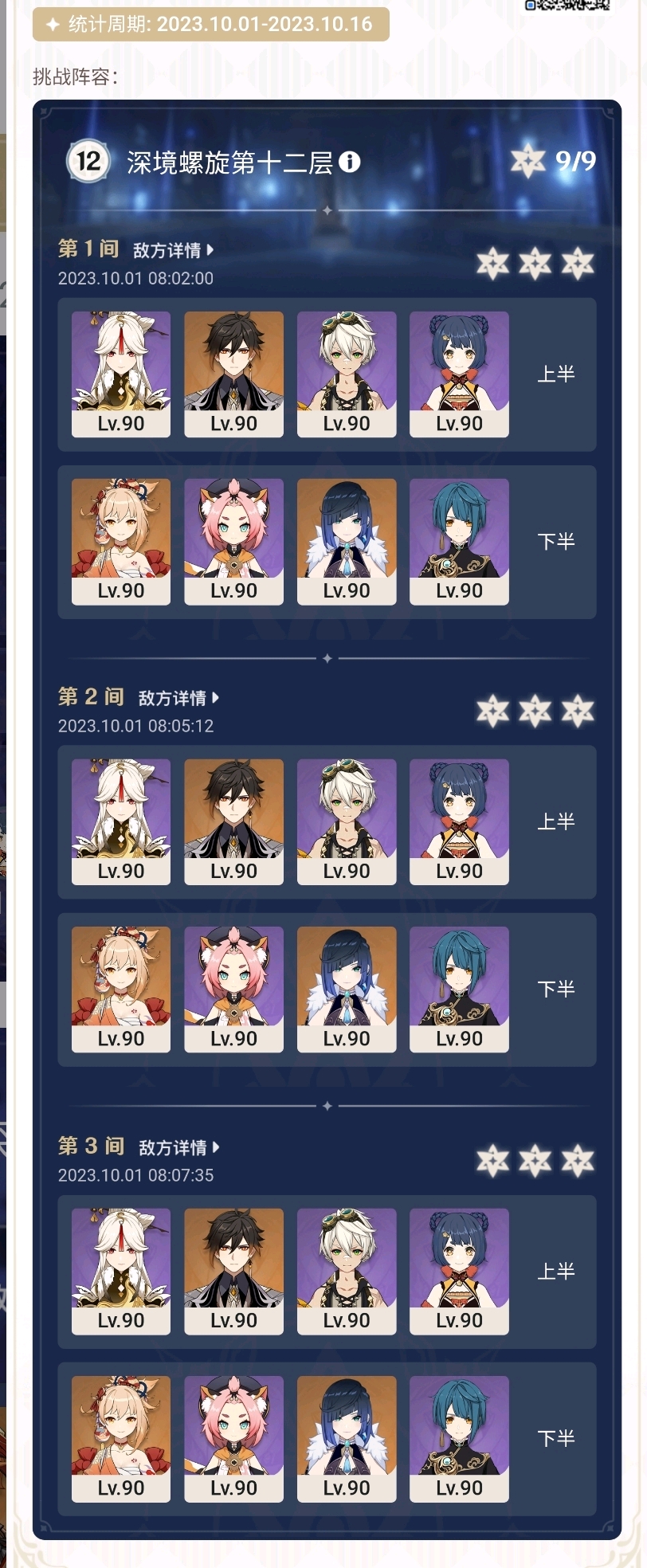Choose Xiangling avatar in 第 1 间 上半
The image size is (647, 1568).
tap(459, 374)
